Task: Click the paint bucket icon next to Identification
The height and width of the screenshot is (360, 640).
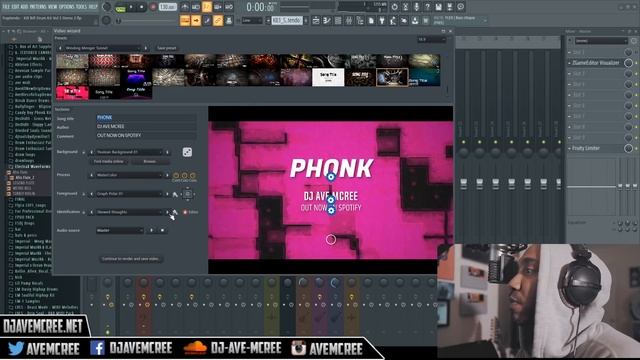Action: (x=175, y=212)
